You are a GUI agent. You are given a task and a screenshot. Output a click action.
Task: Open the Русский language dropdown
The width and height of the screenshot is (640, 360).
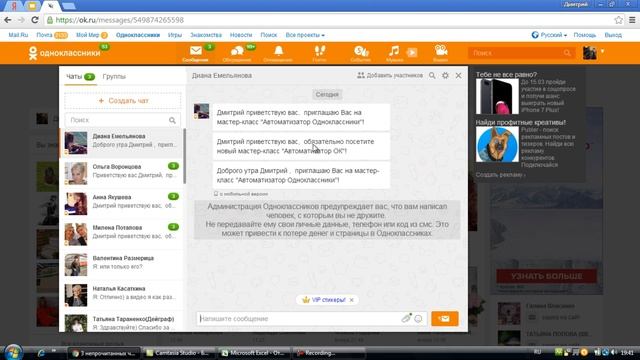(x=549, y=35)
